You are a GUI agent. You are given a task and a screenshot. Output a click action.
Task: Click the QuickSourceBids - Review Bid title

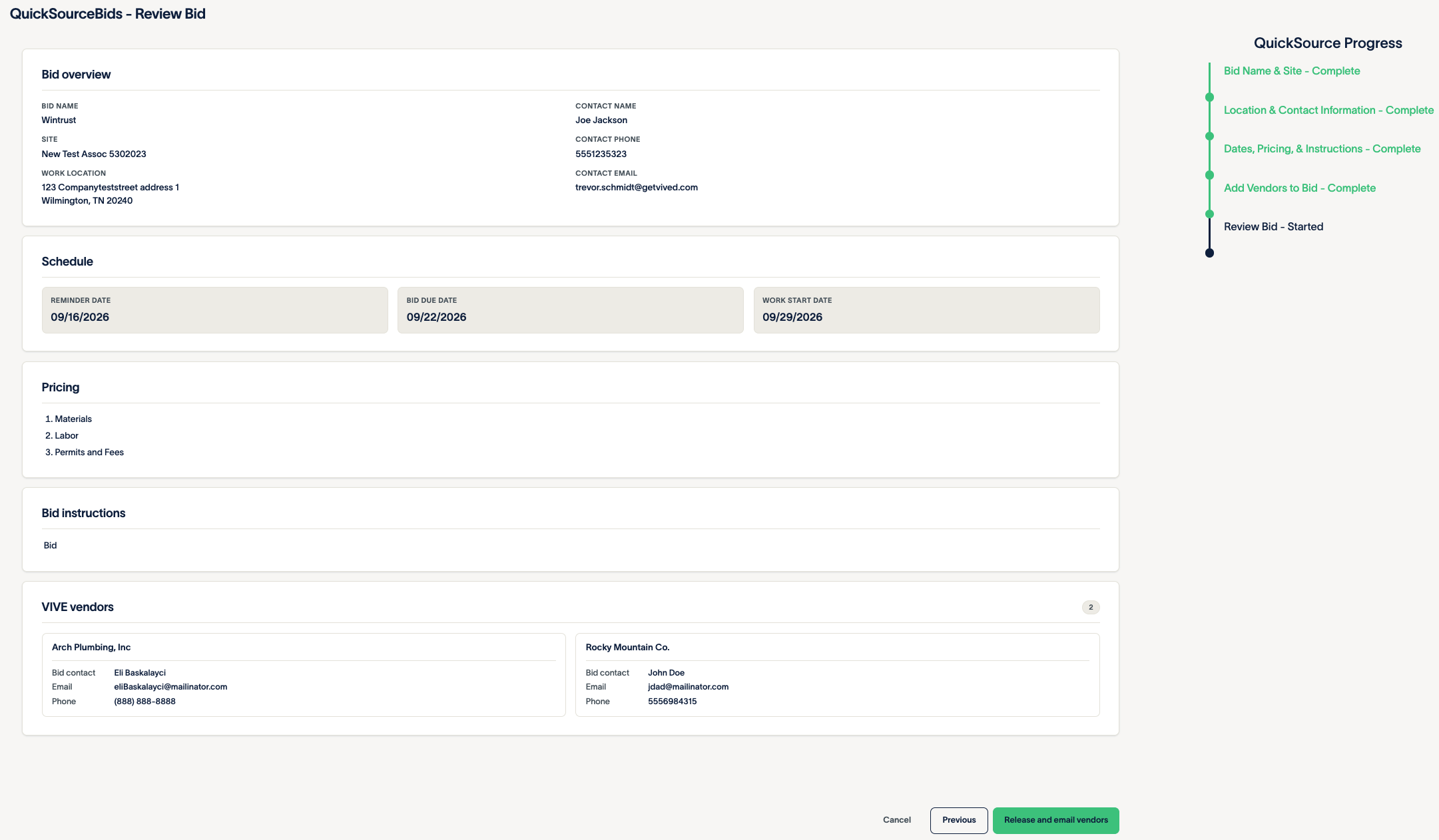tap(107, 14)
